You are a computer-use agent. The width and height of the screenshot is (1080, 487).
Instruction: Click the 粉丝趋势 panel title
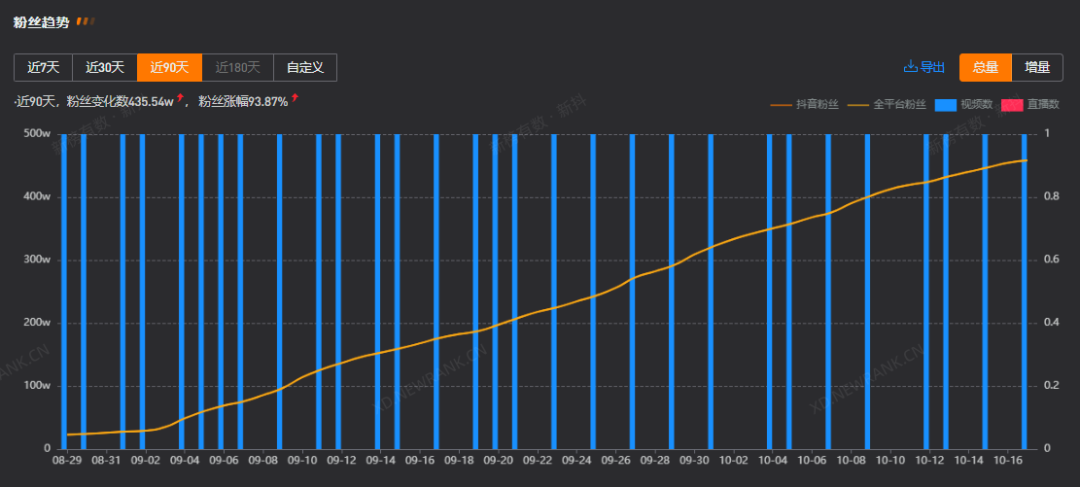click(41, 20)
